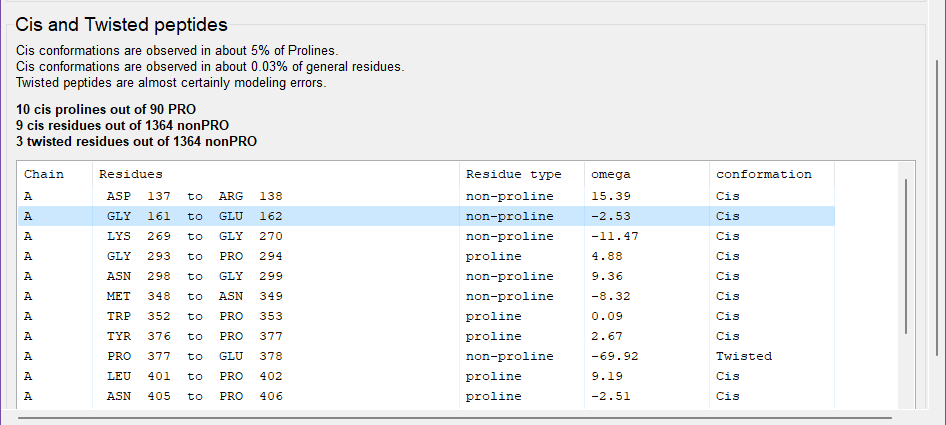Click the Residue type column header
946x425 pixels.
coord(513,174)
